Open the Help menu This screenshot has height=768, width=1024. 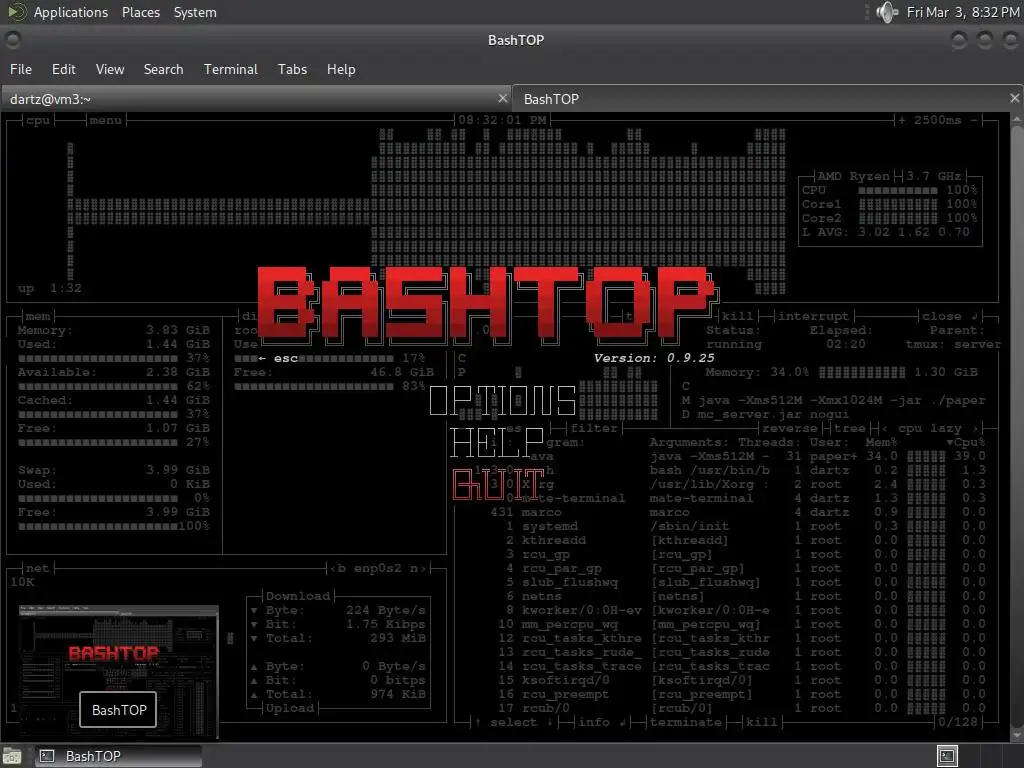click(x=341, y=69)
